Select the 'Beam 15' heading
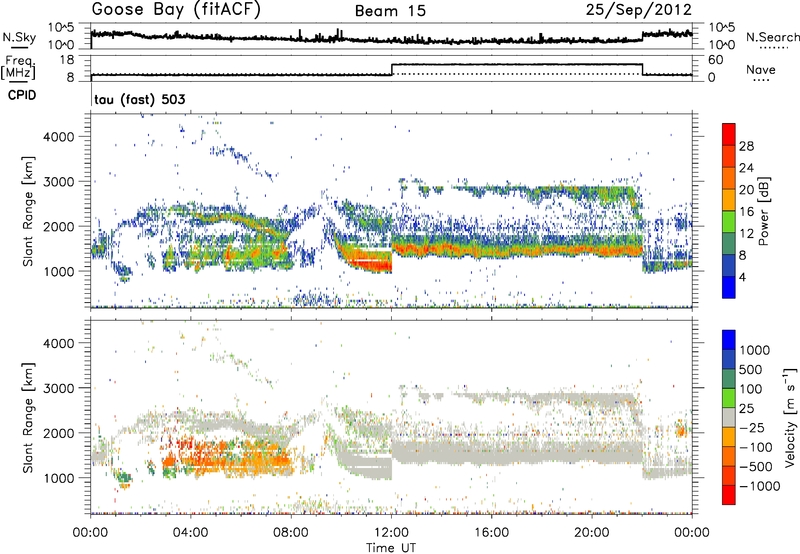 click(x=390, y=11)
